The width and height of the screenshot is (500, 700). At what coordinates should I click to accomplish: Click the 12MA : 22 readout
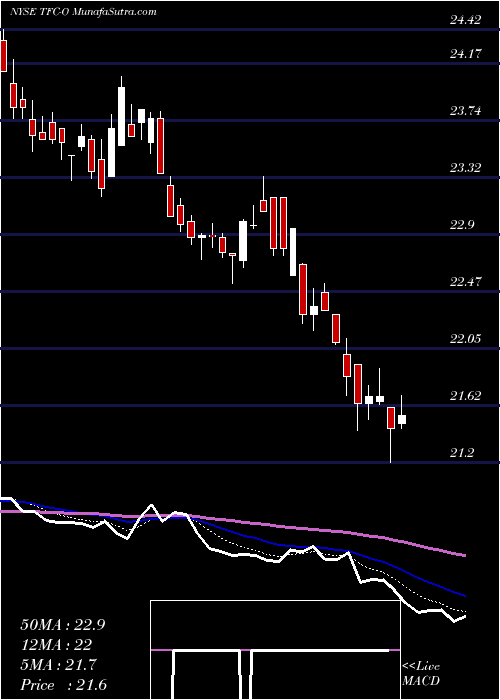coord(56,645)
